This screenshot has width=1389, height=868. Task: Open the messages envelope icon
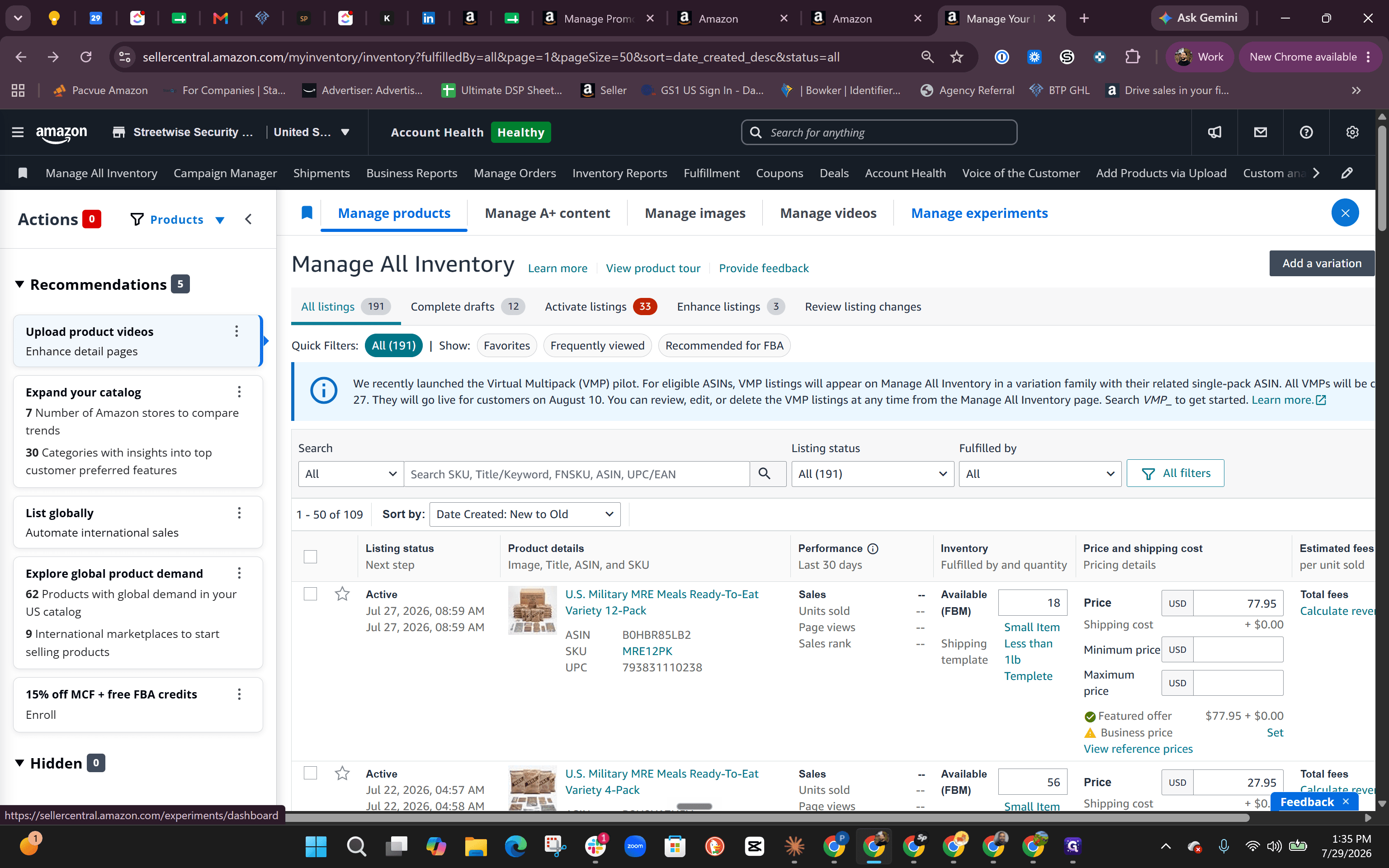(1261, 132)
